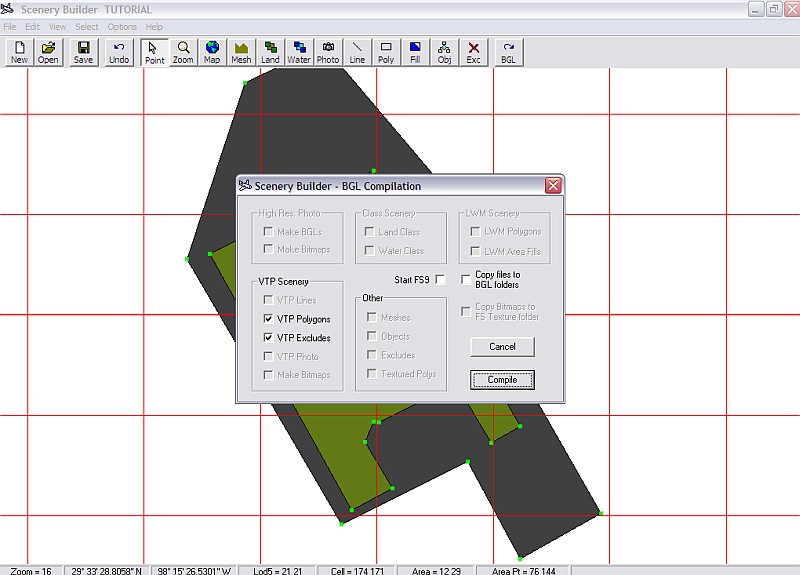The height and width of the screenshot is (575, 800).
Task: Click the Scenery Builder title bar app icon
Action: tap(8, 9)
